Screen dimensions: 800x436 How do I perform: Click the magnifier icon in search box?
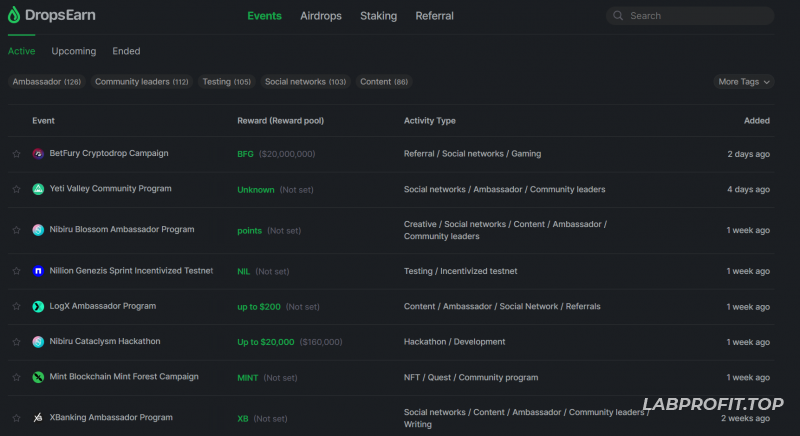click(619, 16)
